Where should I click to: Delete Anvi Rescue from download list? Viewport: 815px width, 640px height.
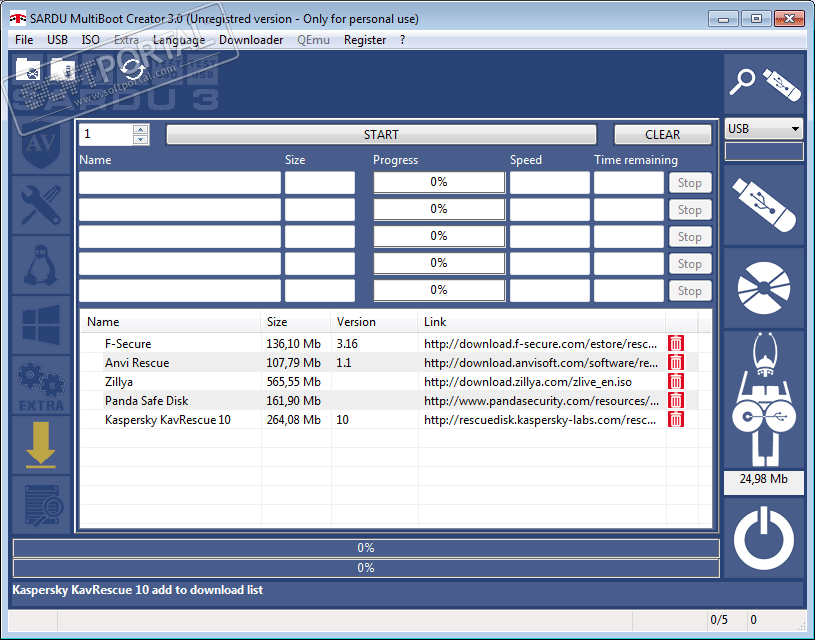676,362
